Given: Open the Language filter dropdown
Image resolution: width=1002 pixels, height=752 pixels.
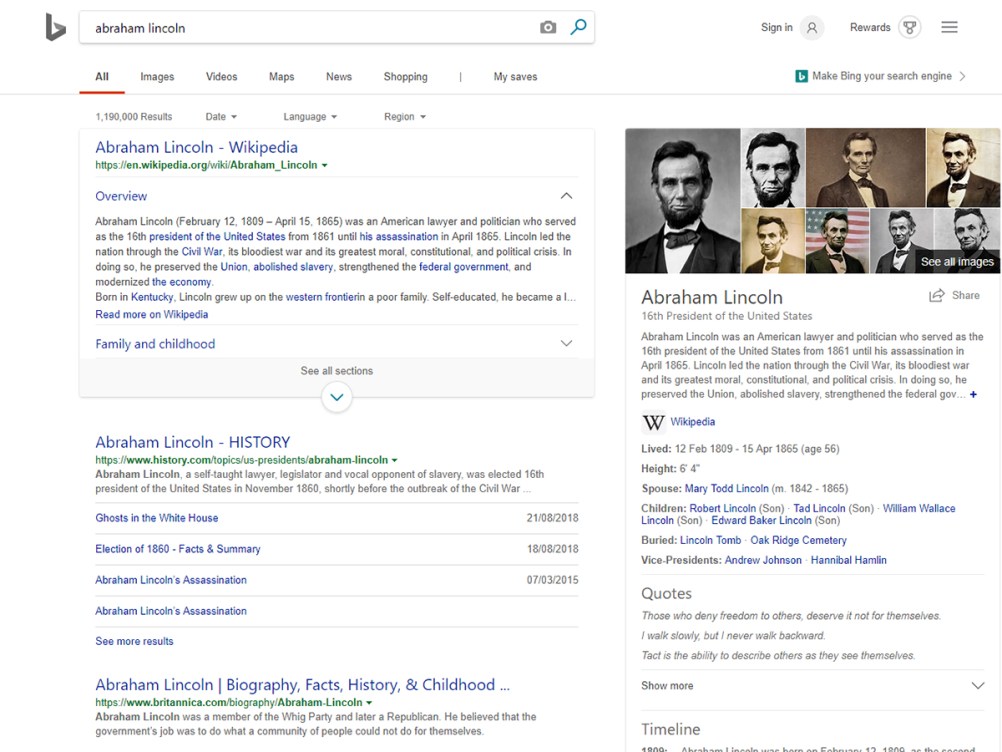Looking at the screenshot, I should point(309,116).
